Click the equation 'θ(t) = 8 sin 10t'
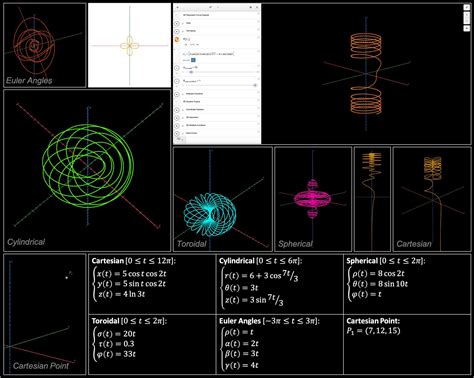 (380, 284)
